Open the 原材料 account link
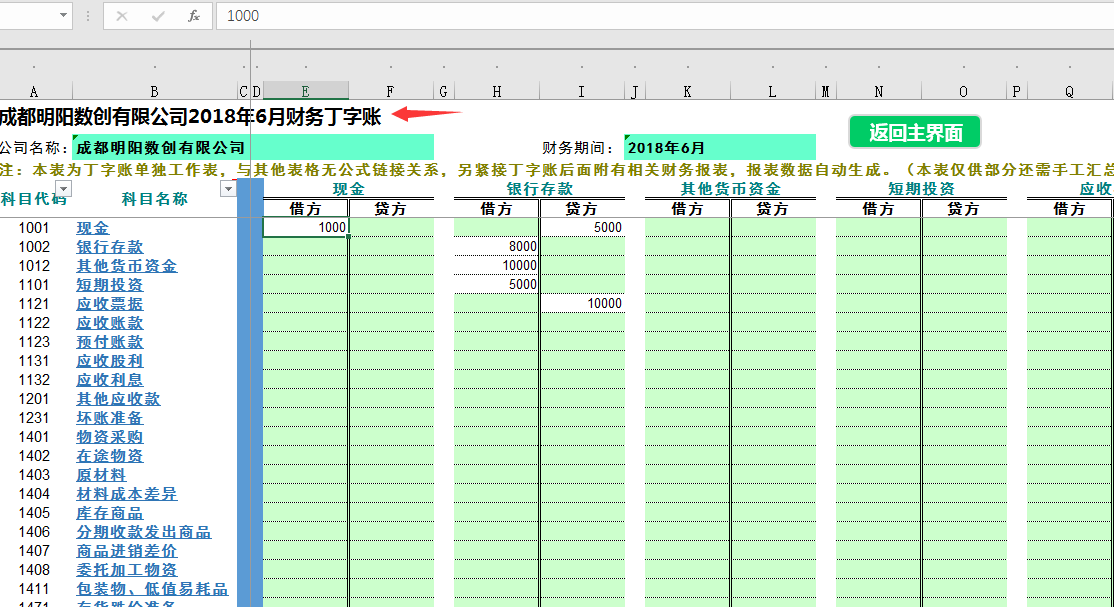 click(x=101, y=475)
